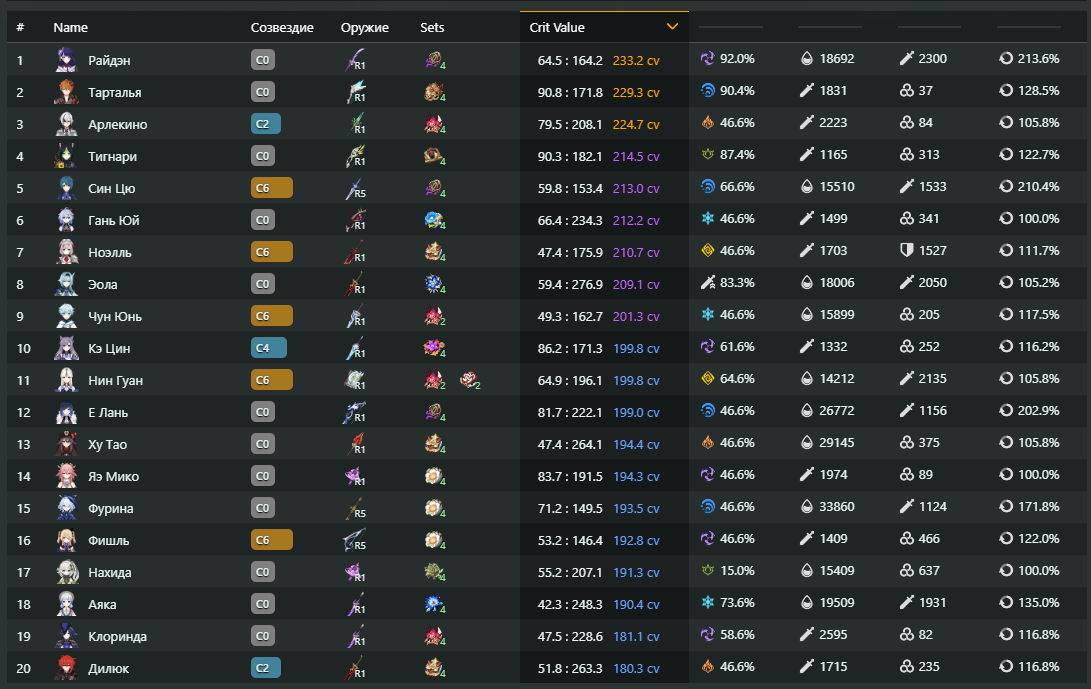Click Кэ Цин's artifact set icon

pos(435,348)
